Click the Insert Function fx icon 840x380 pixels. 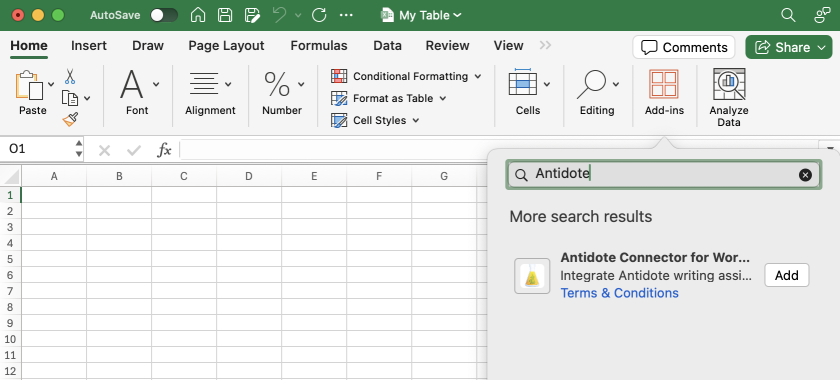point(164,150)
